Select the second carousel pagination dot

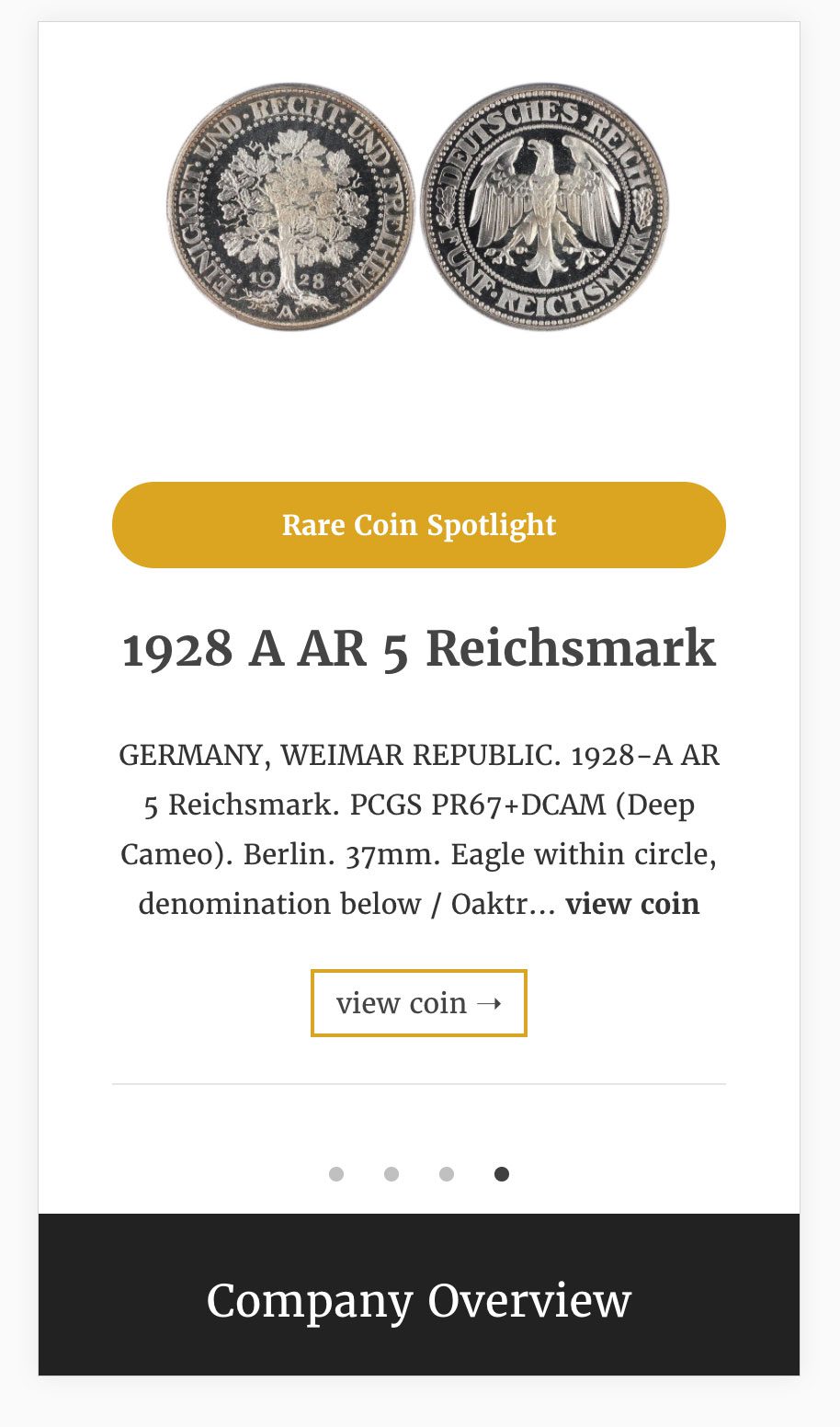(x=392, y=1174)
